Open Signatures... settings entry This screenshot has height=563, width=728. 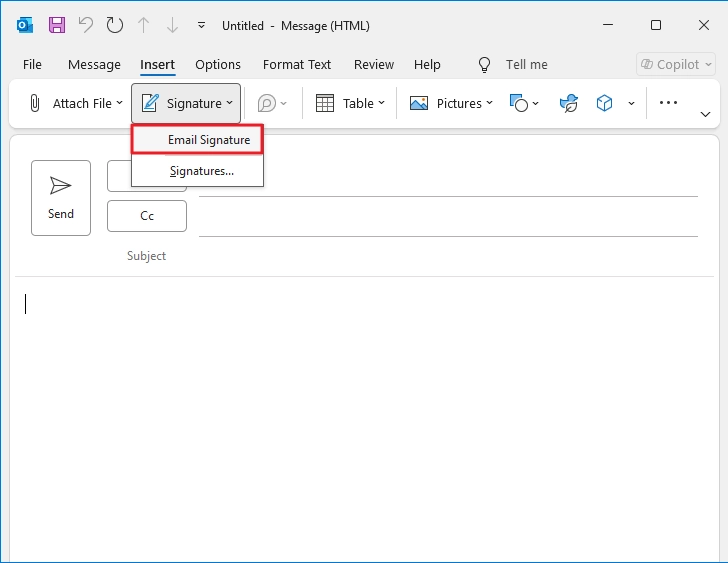198,171
